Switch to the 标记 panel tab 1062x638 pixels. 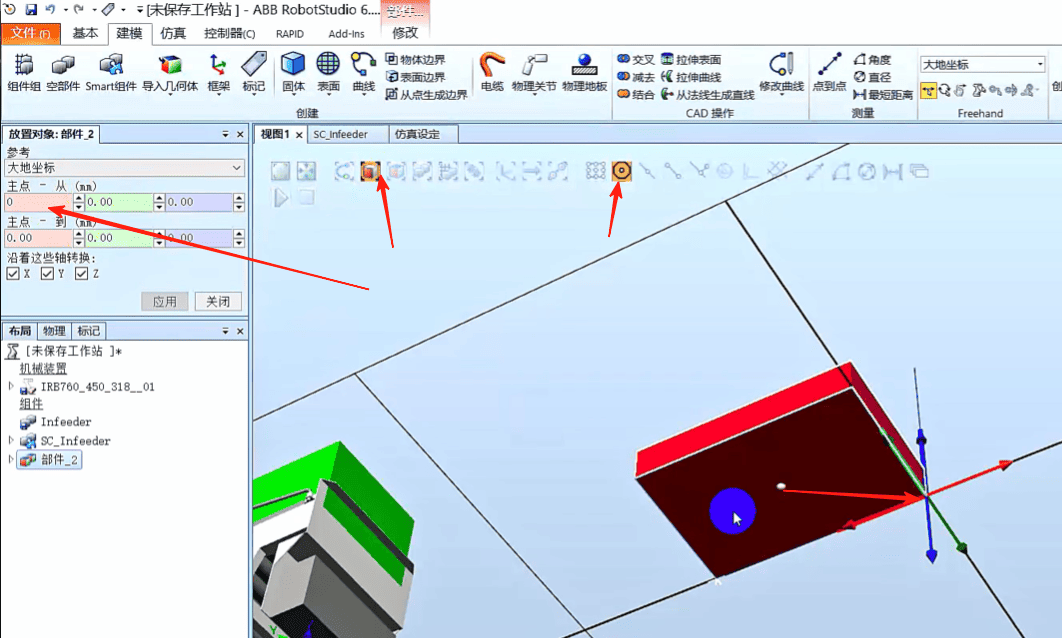click(89, 331)
